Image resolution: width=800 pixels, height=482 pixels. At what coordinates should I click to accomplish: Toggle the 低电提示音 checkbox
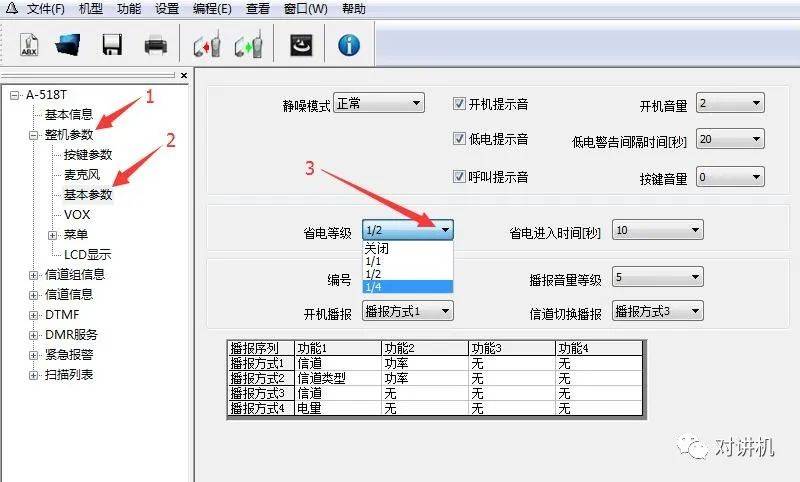[459, 139]
